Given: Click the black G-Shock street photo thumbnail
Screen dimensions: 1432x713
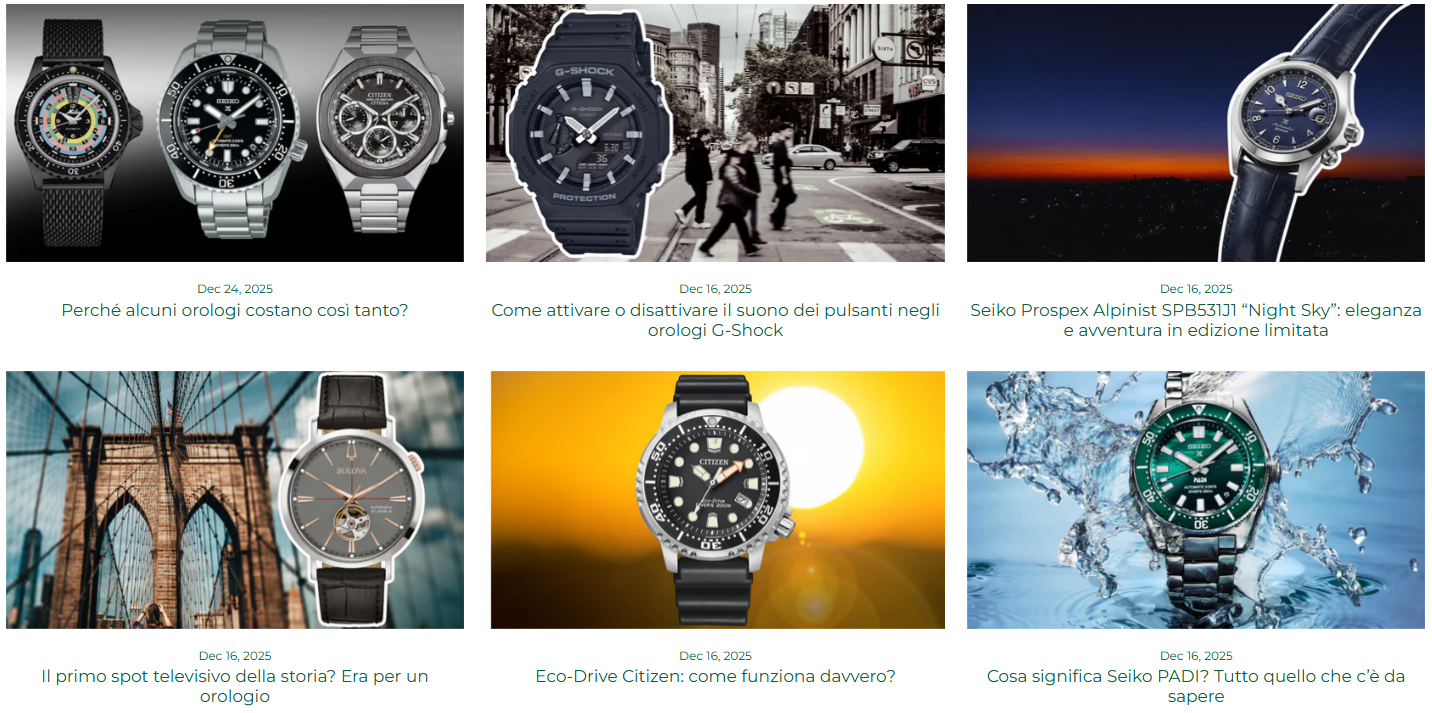Looking at the screenshot, I should tap(715, 133).
